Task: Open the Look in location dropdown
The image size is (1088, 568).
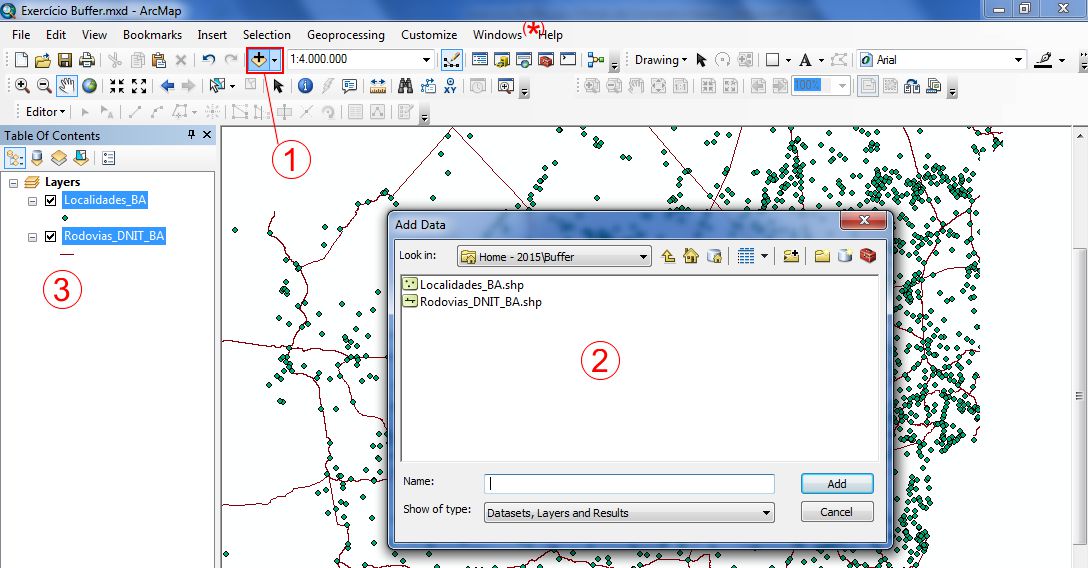Action: 643,257
